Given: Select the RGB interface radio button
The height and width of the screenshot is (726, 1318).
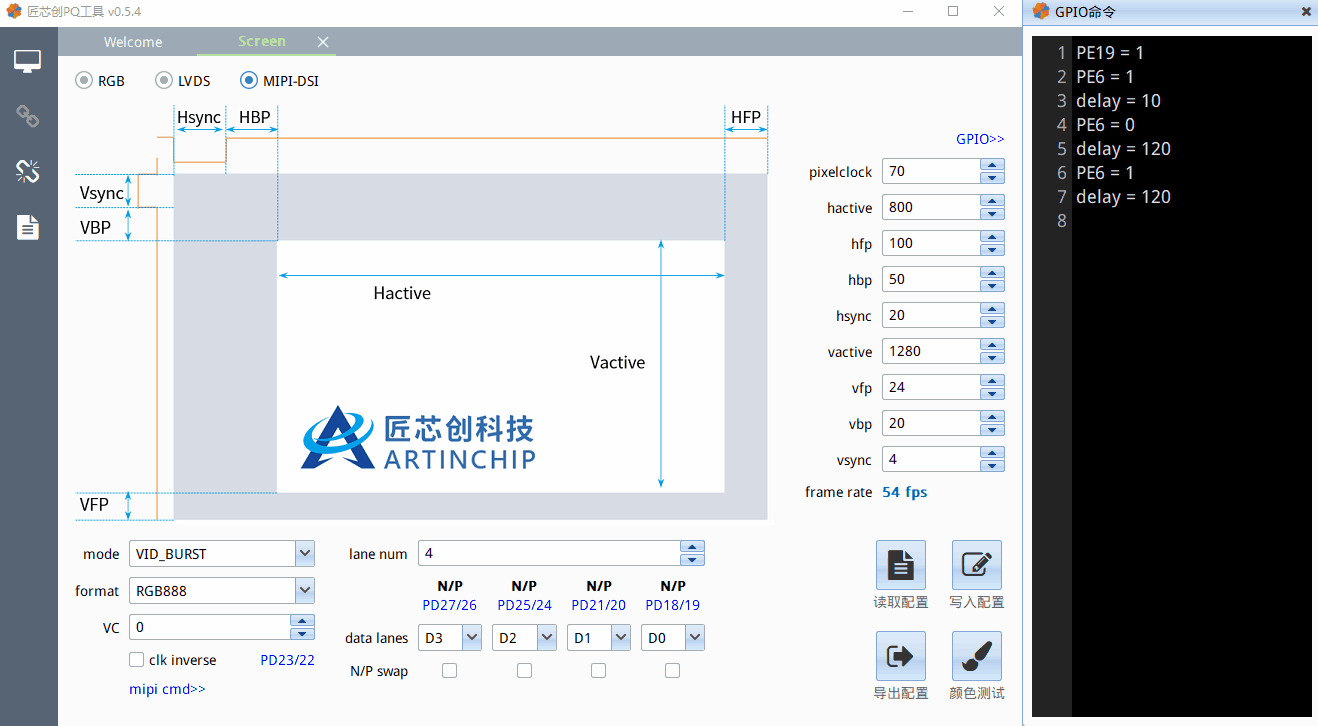Looking at the screenshot, I should pyautogui.click(x=84, y=80).
